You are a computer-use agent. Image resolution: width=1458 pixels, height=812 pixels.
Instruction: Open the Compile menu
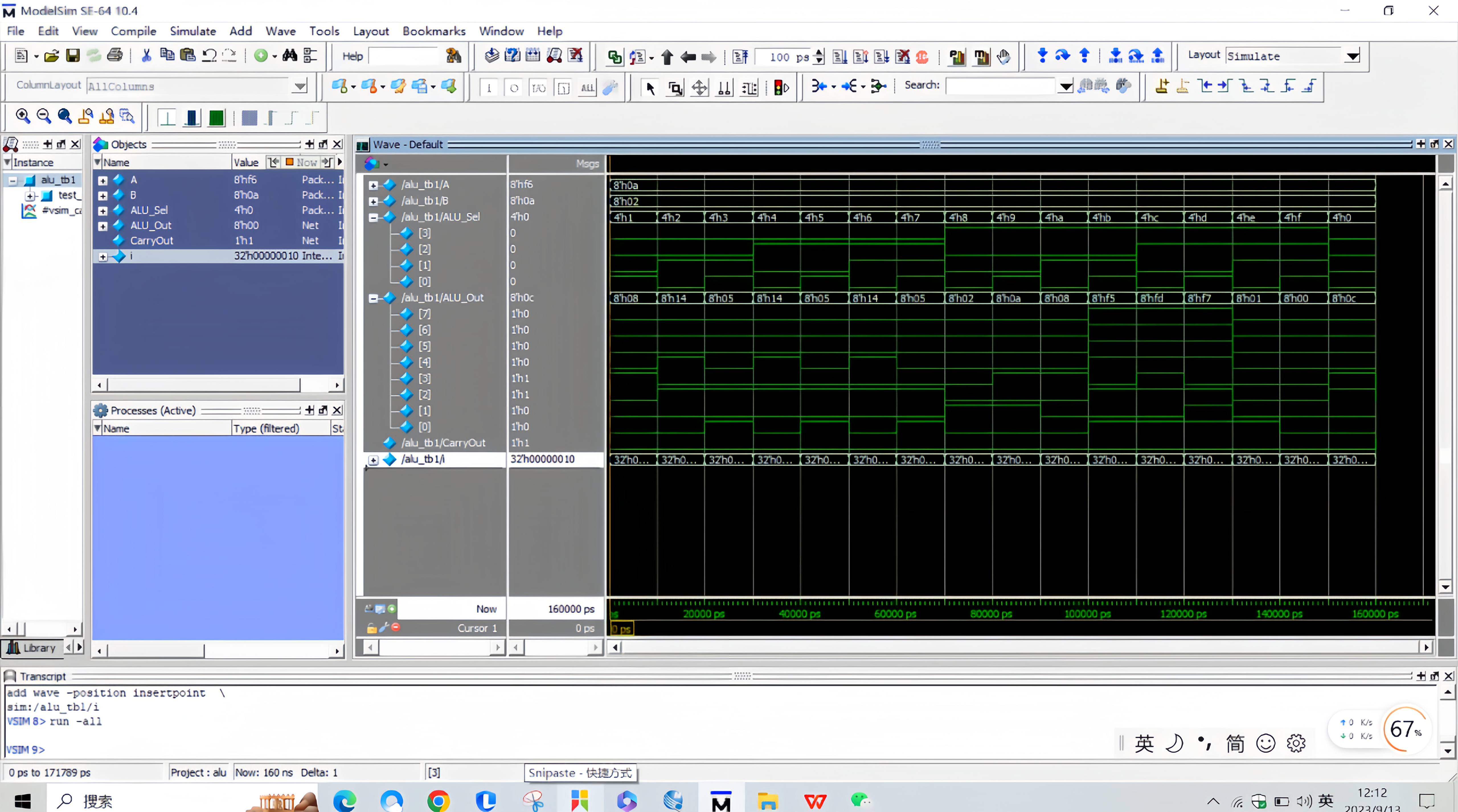133,31
